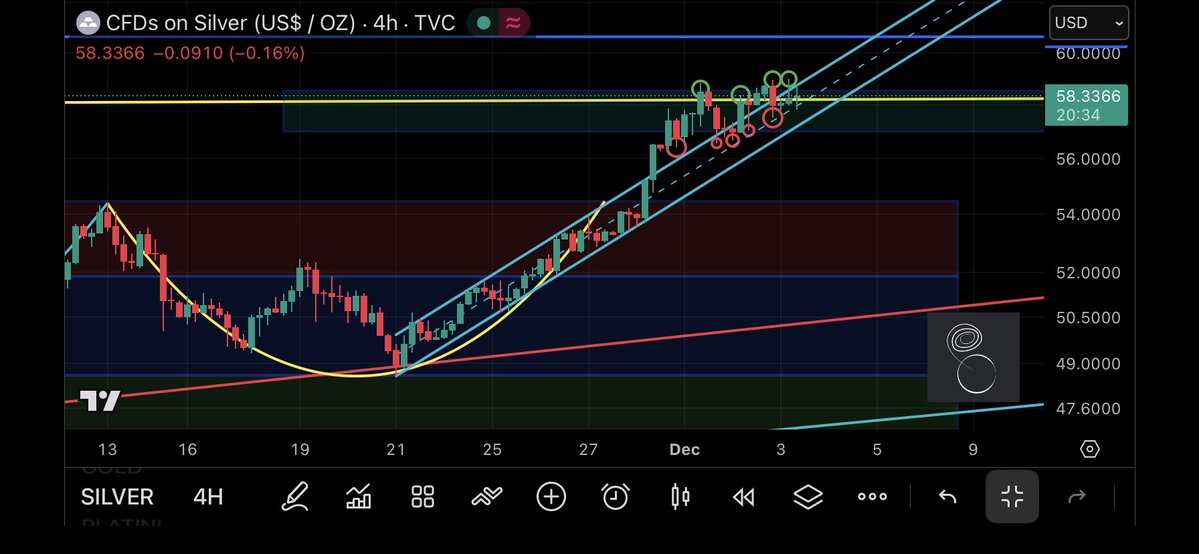Screen dimensions: 1199x554
Task: Open the USD currency dropdown
Action: pos(1089,23)
